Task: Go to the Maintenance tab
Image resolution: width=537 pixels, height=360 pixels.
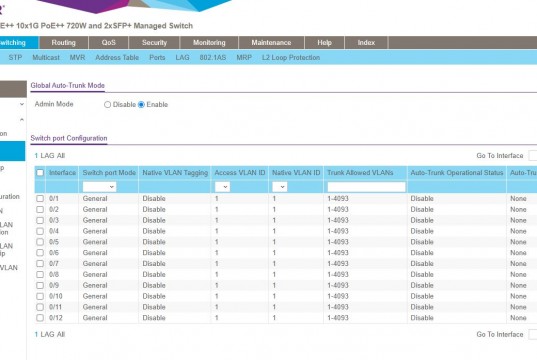Action: point(271,43)
